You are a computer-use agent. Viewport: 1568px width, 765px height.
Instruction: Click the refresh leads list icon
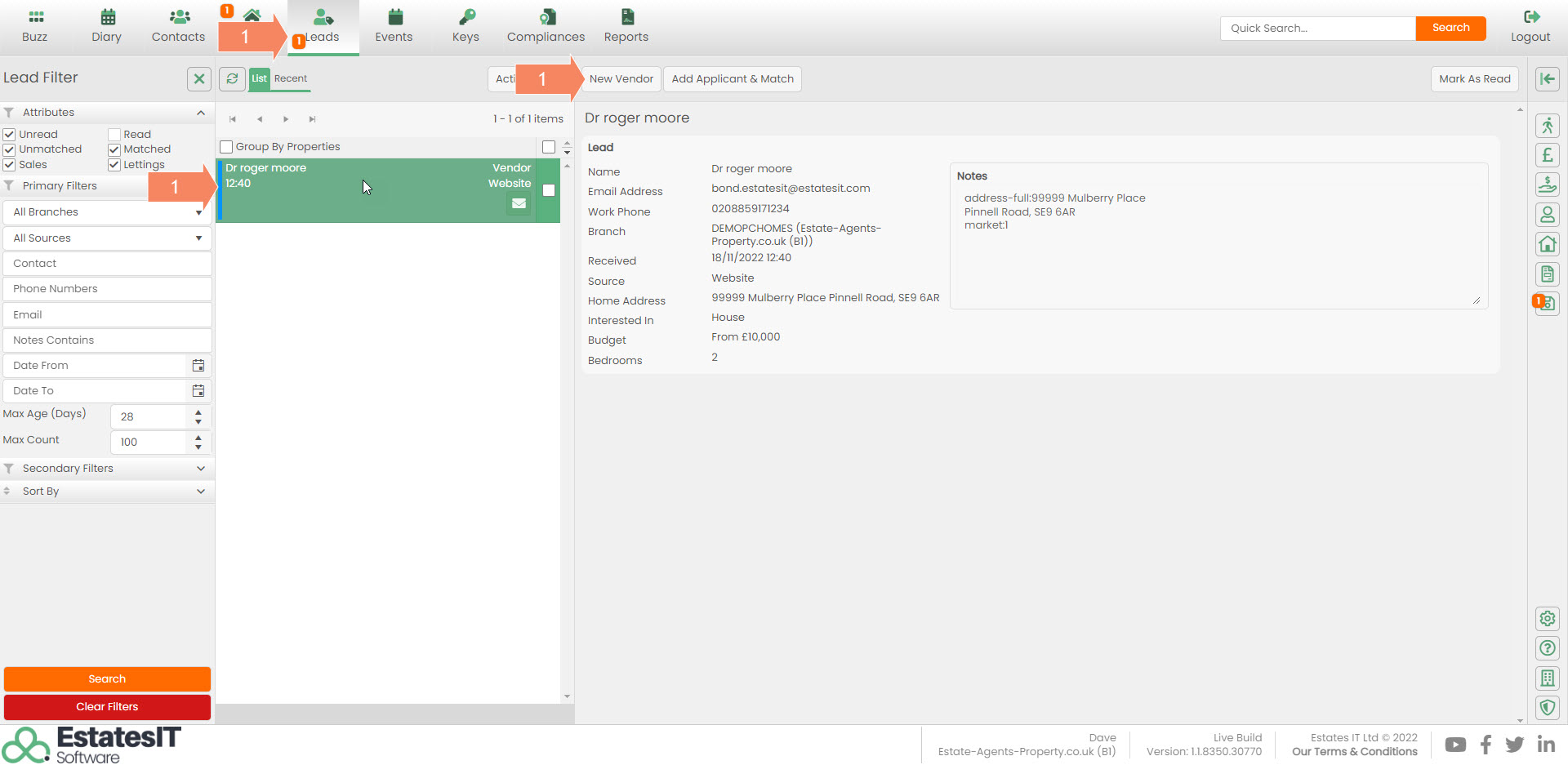tap(232, 78)
